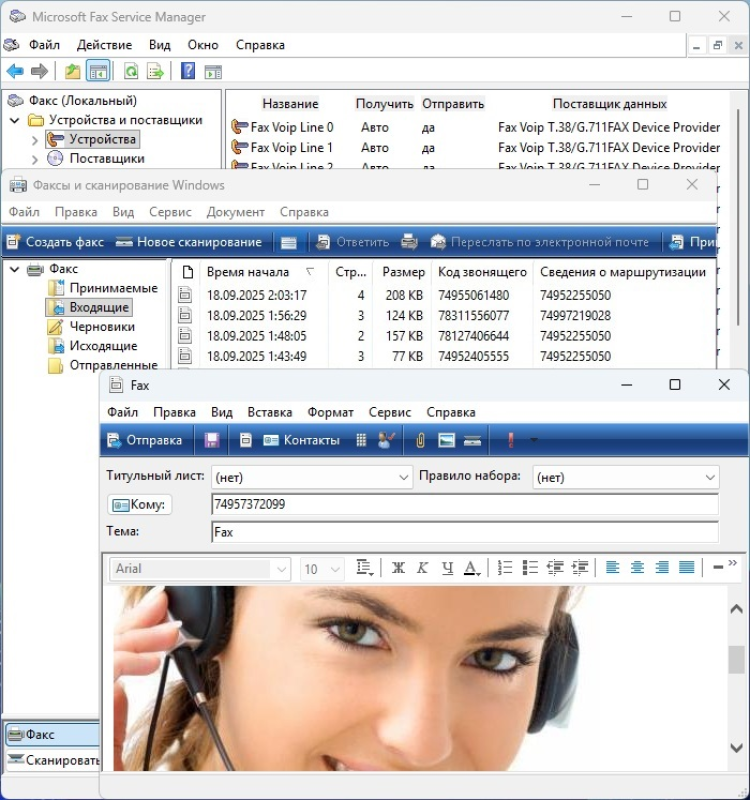Toggle italic formatting (К) button
Screen dimensions: 750x800
click(x=422, y=568)
